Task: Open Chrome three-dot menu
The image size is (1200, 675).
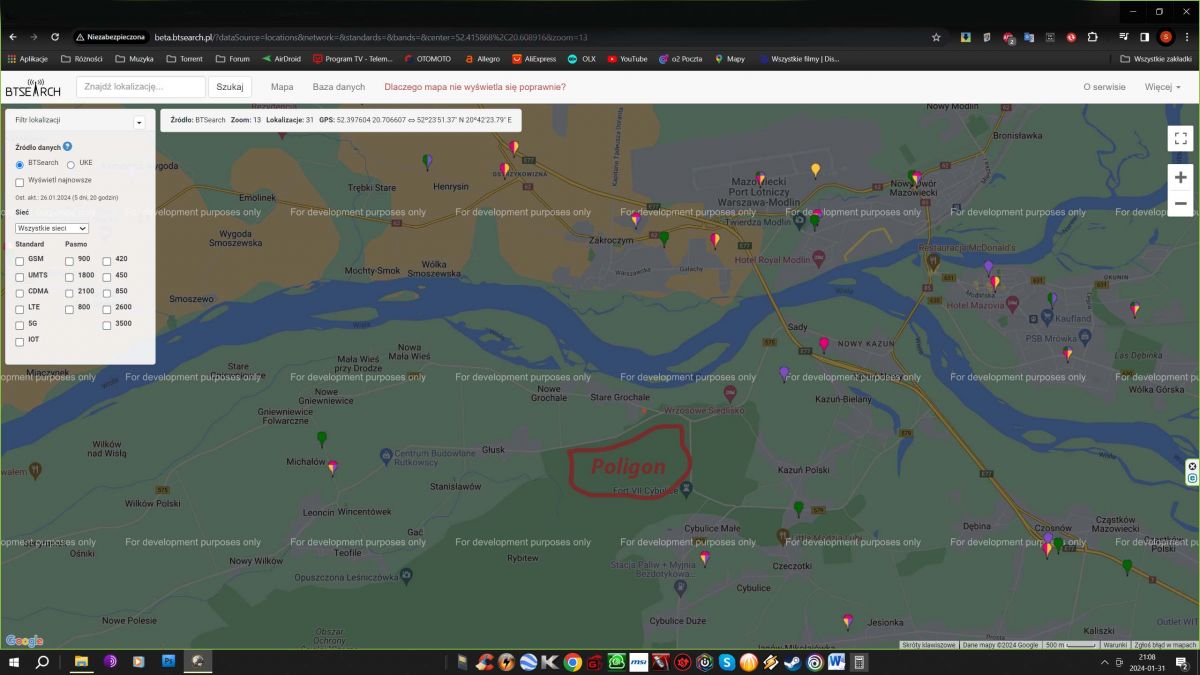Action: [1186, 37]
